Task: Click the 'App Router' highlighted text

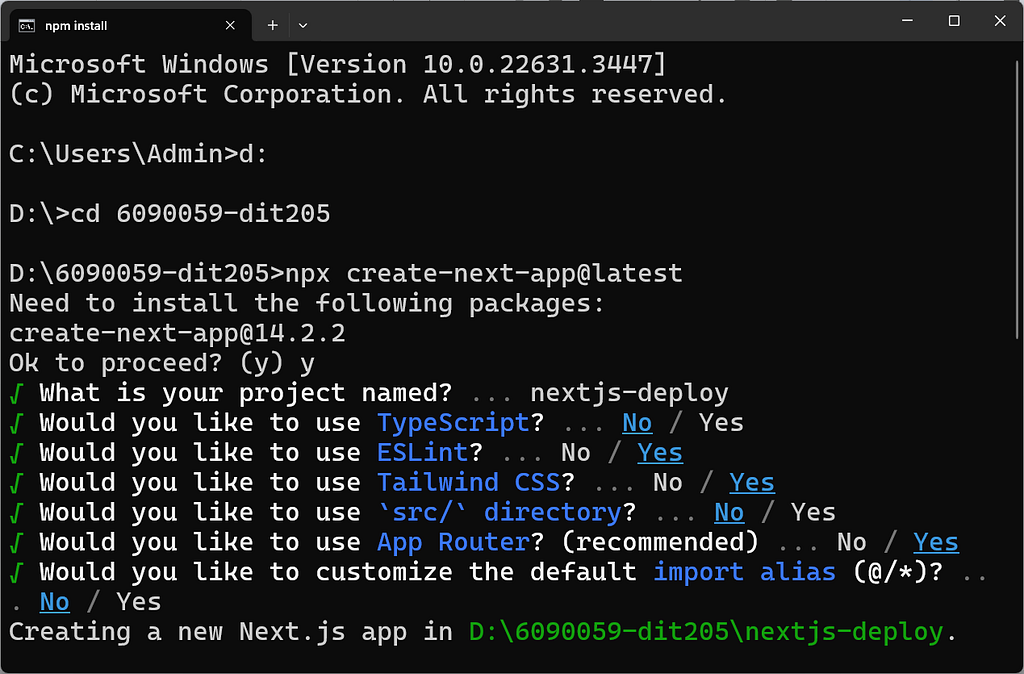Action: click(453, 543)
